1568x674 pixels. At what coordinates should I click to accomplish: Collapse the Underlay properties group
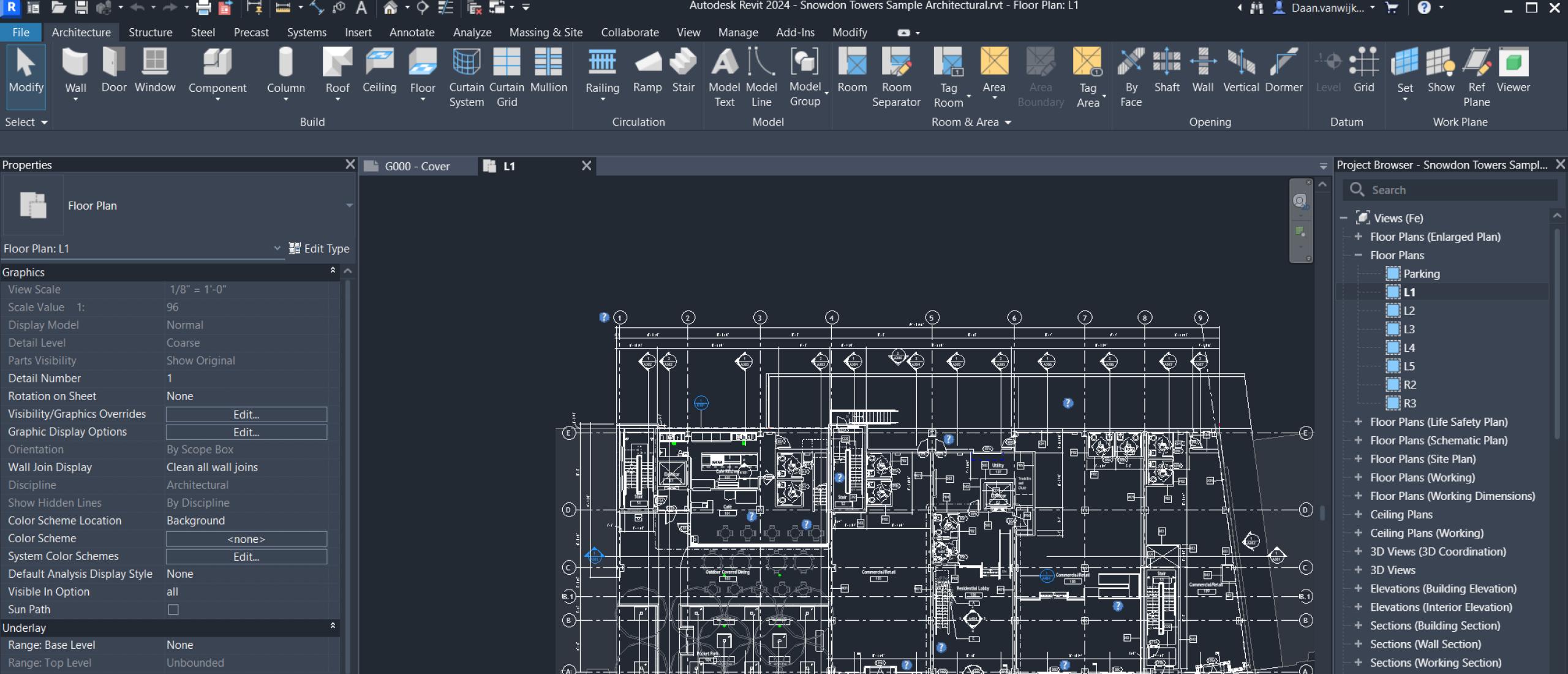click(x=333, y=626)
